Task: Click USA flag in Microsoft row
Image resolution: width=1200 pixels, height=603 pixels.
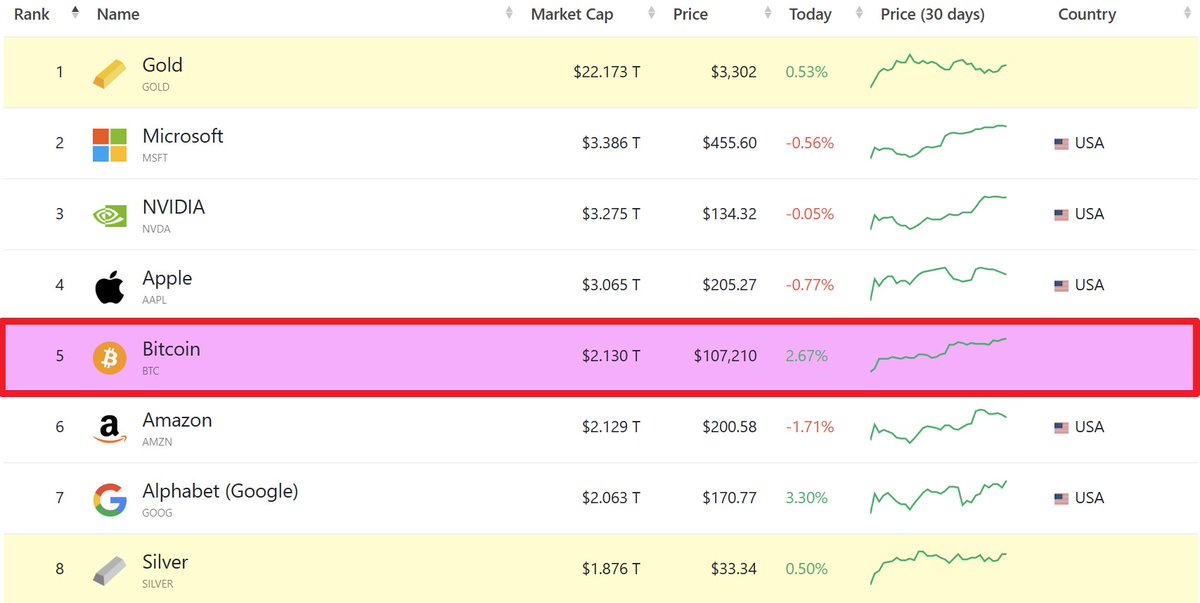Action: [1062, 144]
